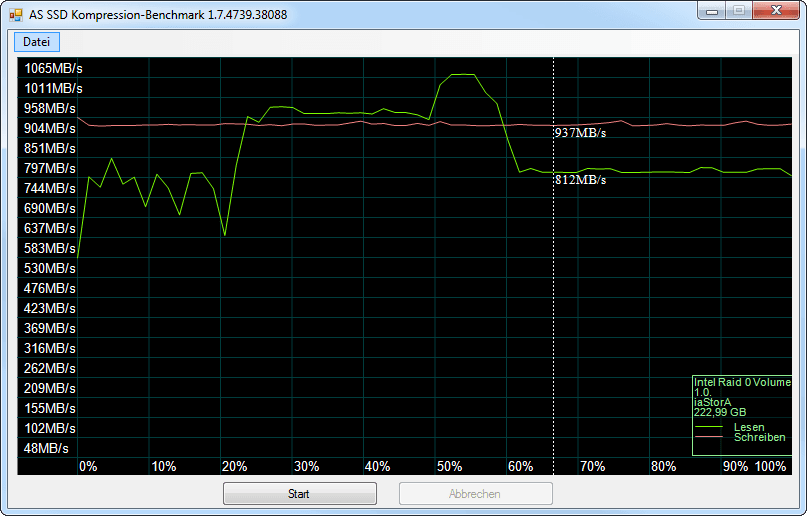Click the 958MB/s axis label
Viewport: 807px width, 516px height.
[50, 109]
